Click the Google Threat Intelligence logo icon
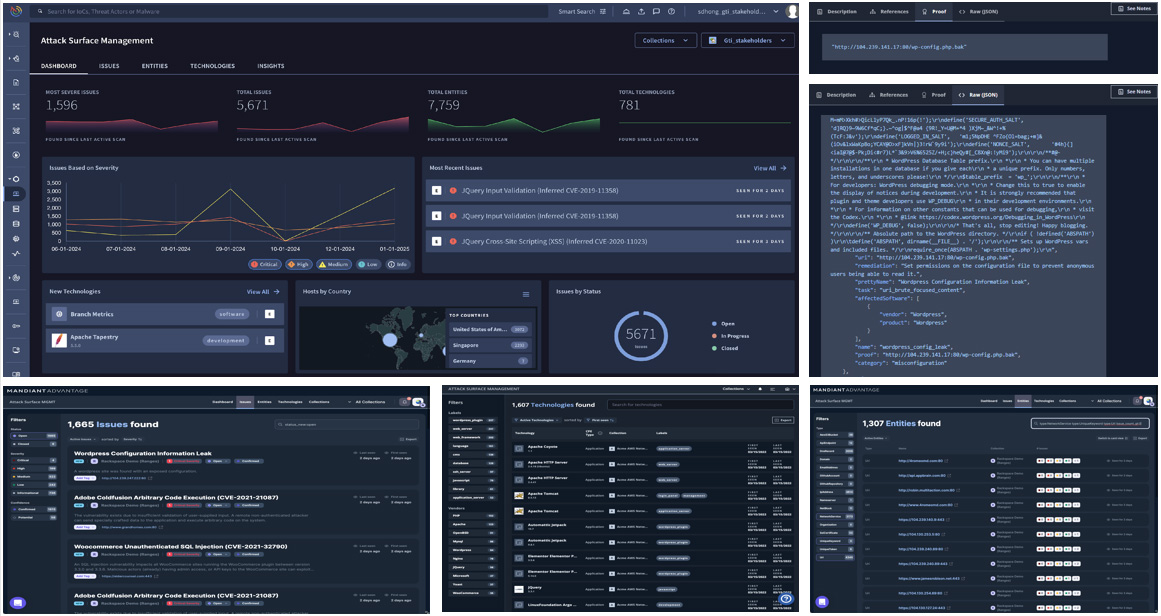This screenshot has height=616, width=1161. [16, 11]
